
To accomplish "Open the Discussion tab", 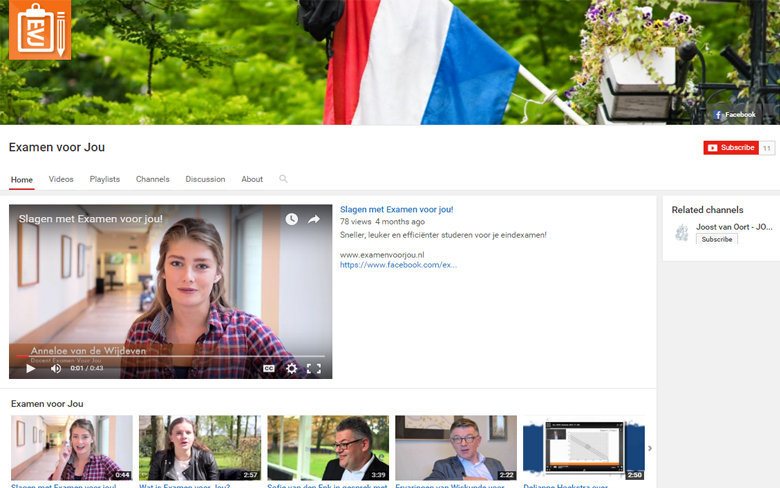I will click(x=205, y=179).
